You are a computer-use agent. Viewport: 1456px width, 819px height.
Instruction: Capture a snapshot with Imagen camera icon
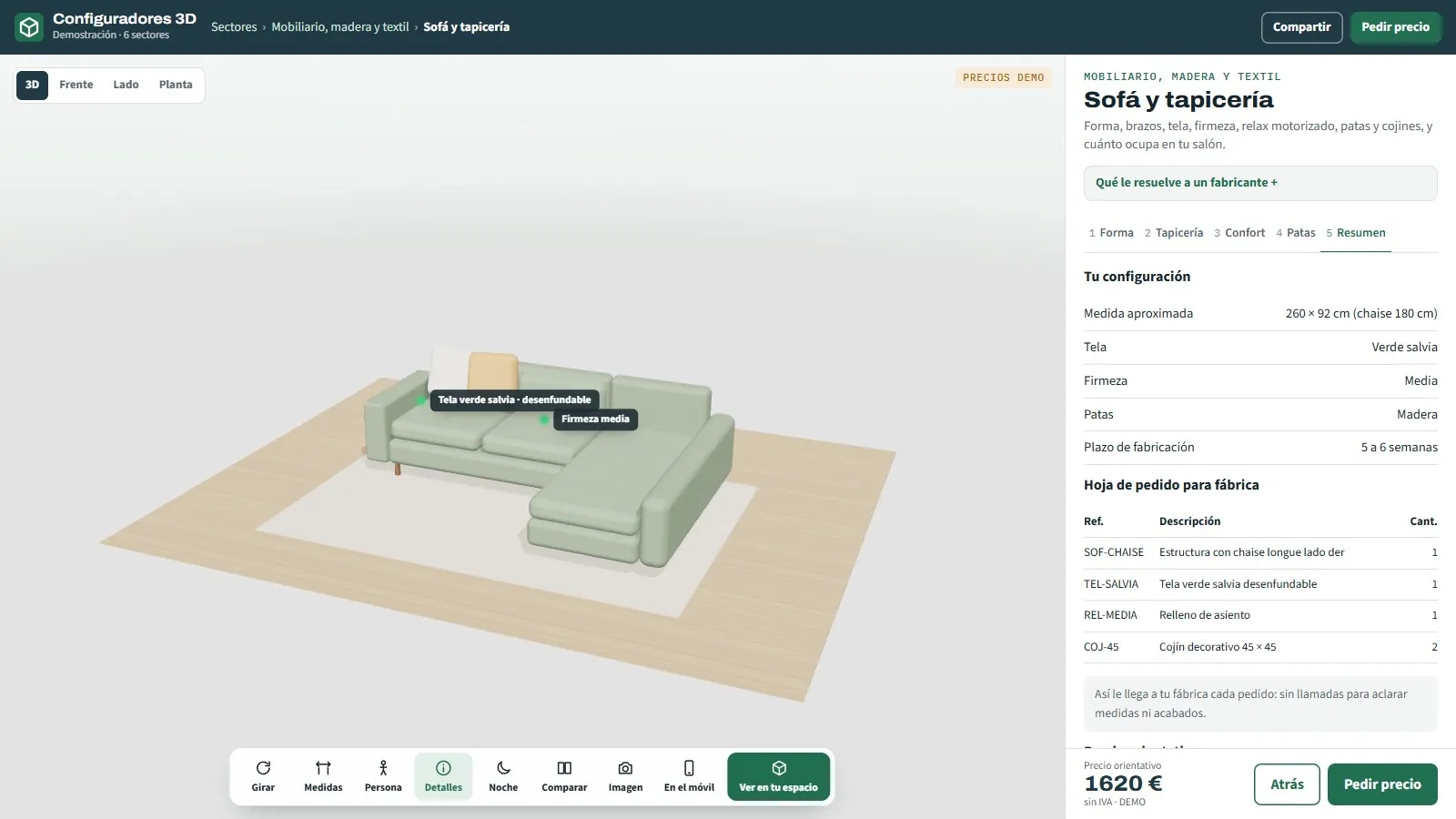tap(625, 776)
